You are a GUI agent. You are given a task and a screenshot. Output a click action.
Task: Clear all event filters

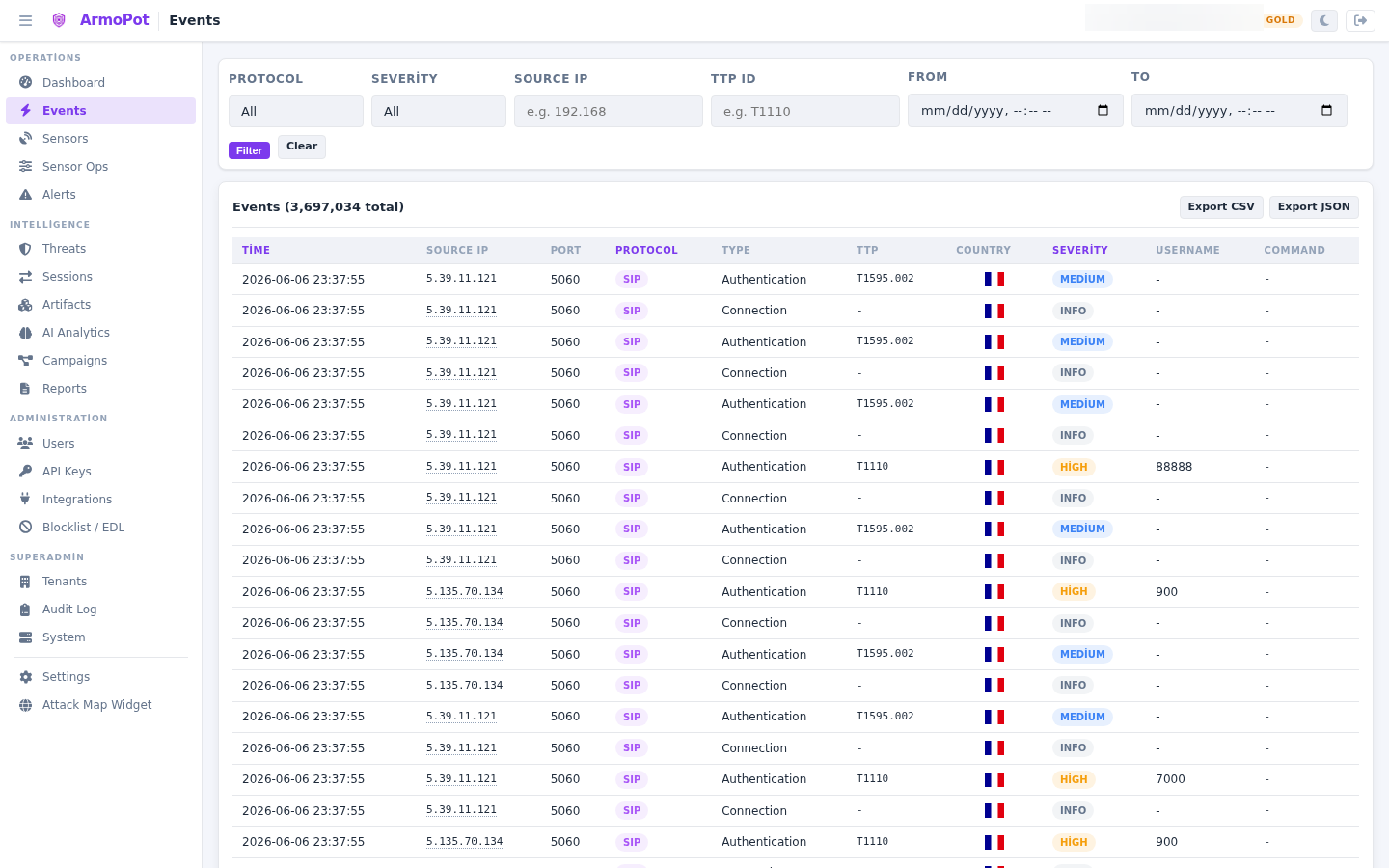click(x=302, y=147)
